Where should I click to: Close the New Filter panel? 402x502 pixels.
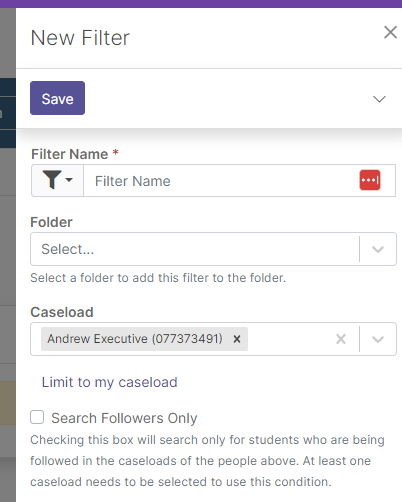point(390,32)
